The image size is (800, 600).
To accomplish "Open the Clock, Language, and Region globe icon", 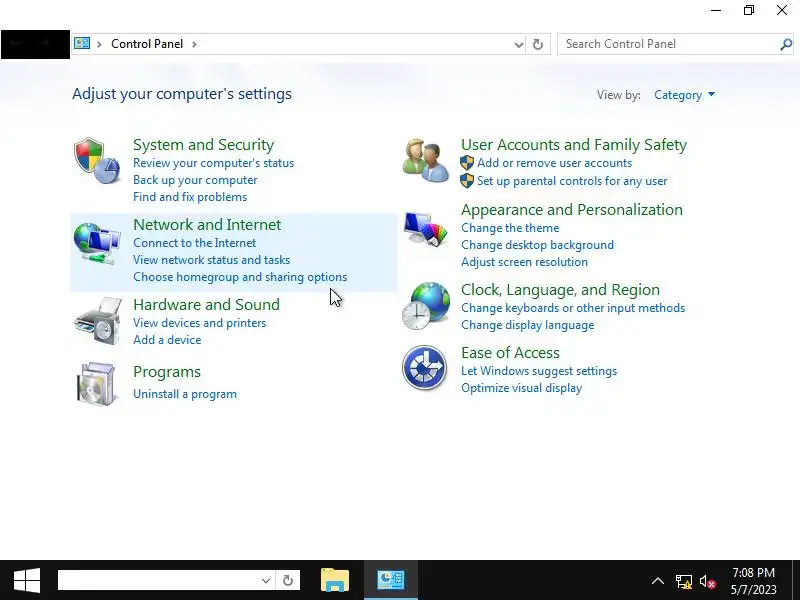I will pyautogui.click(x=426, y=306).
